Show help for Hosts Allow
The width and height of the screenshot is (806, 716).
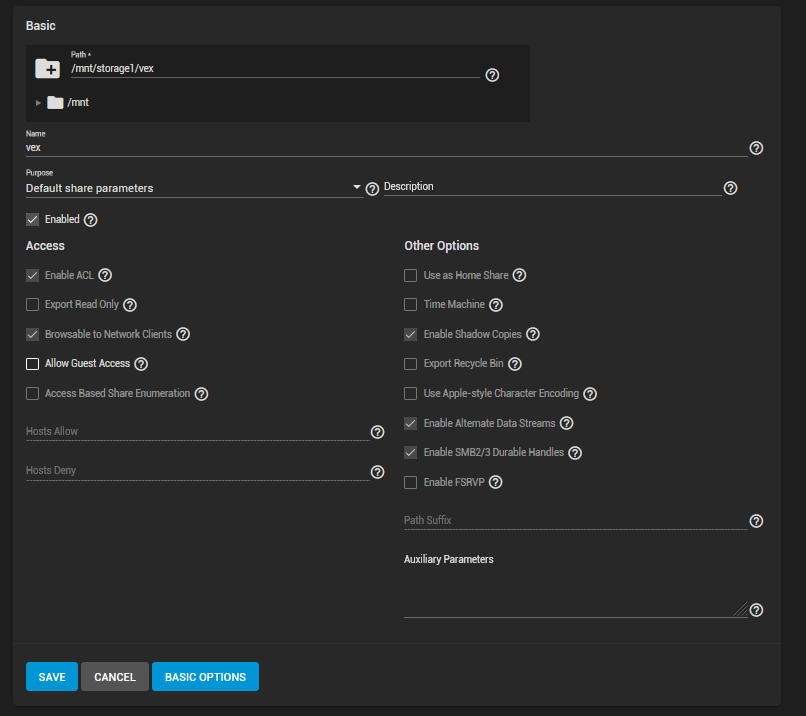point(377,432)
